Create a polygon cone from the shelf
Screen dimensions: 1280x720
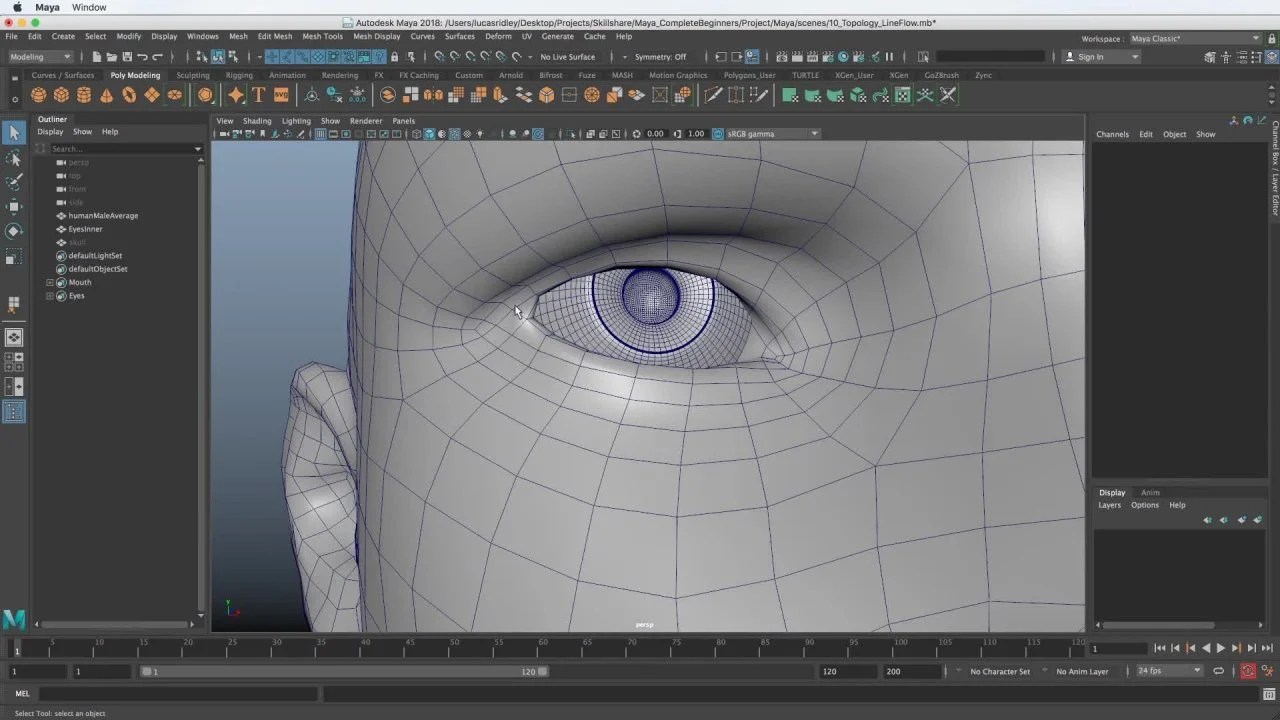click(106, 95)
